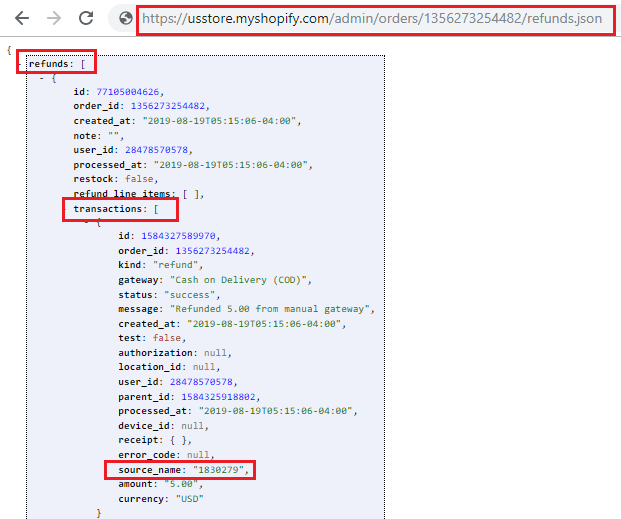The image size is (621, 519).
Task: Select transaction id value 1584327589970
Action: point(178,236)
